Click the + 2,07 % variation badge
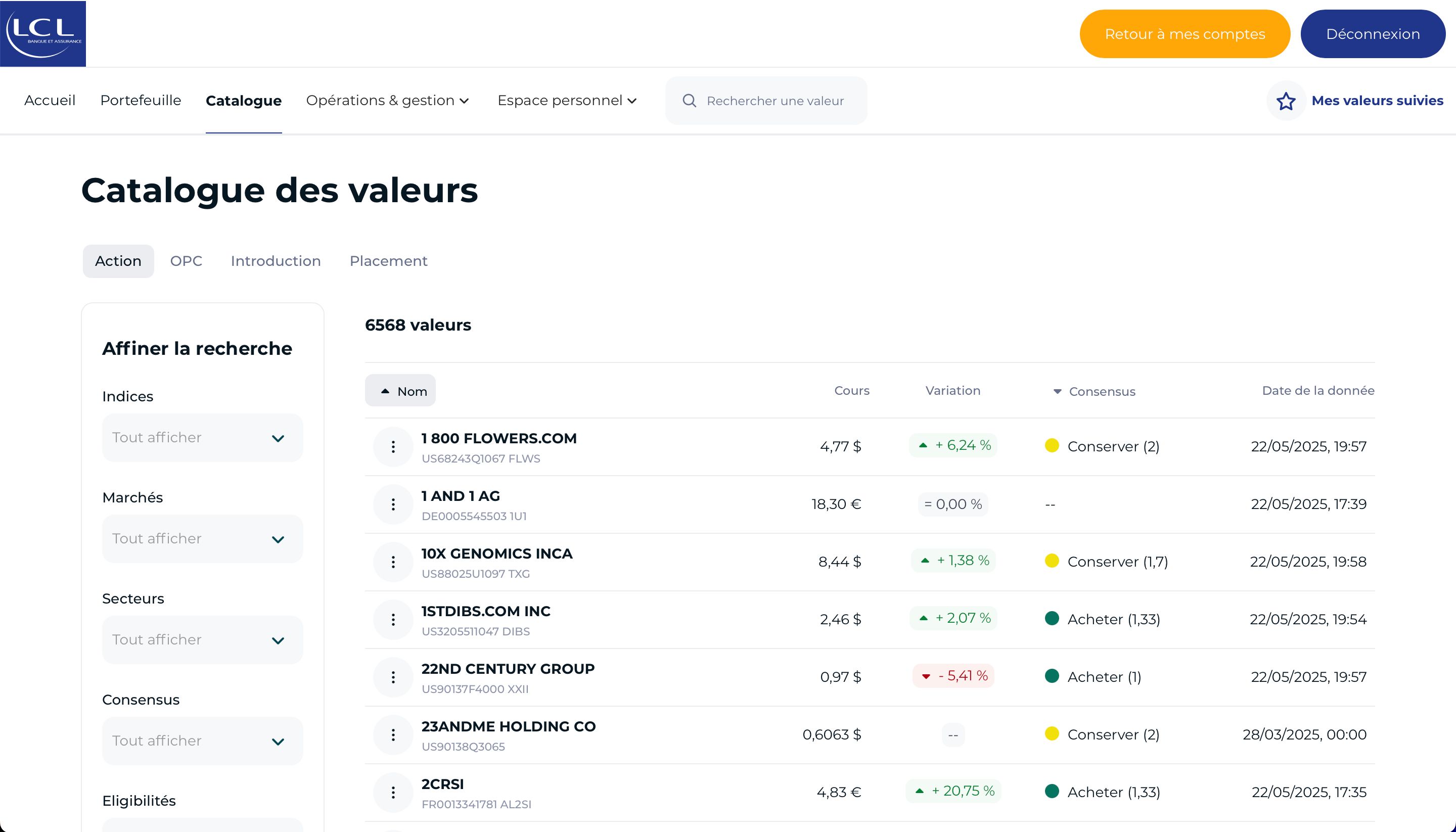Image resolution: width=1456 pixels, height=832 pixels. pyautogui.click(x=953, y=618)
